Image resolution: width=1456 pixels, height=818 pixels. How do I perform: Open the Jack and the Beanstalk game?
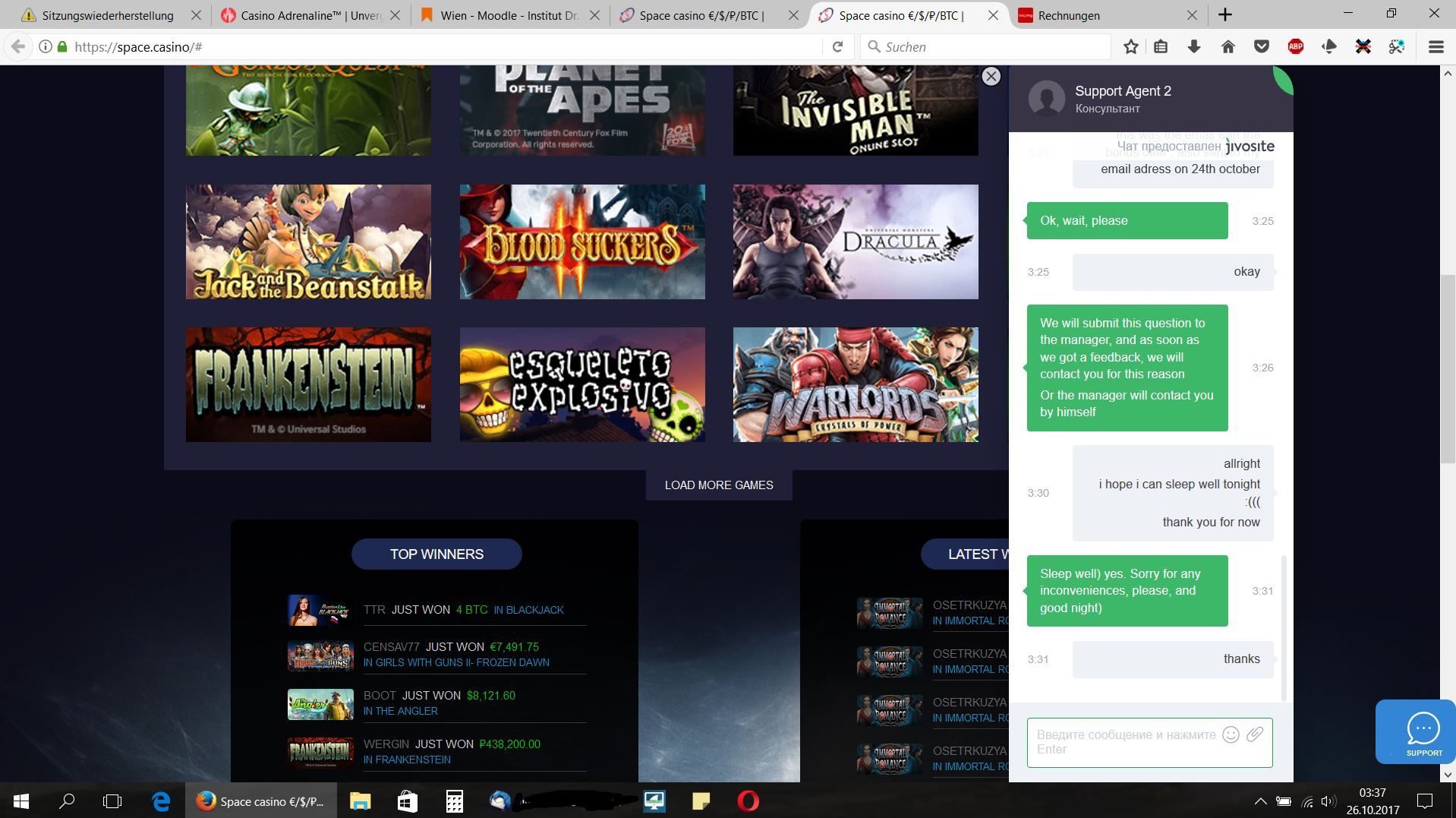click(x=308, y=242)
